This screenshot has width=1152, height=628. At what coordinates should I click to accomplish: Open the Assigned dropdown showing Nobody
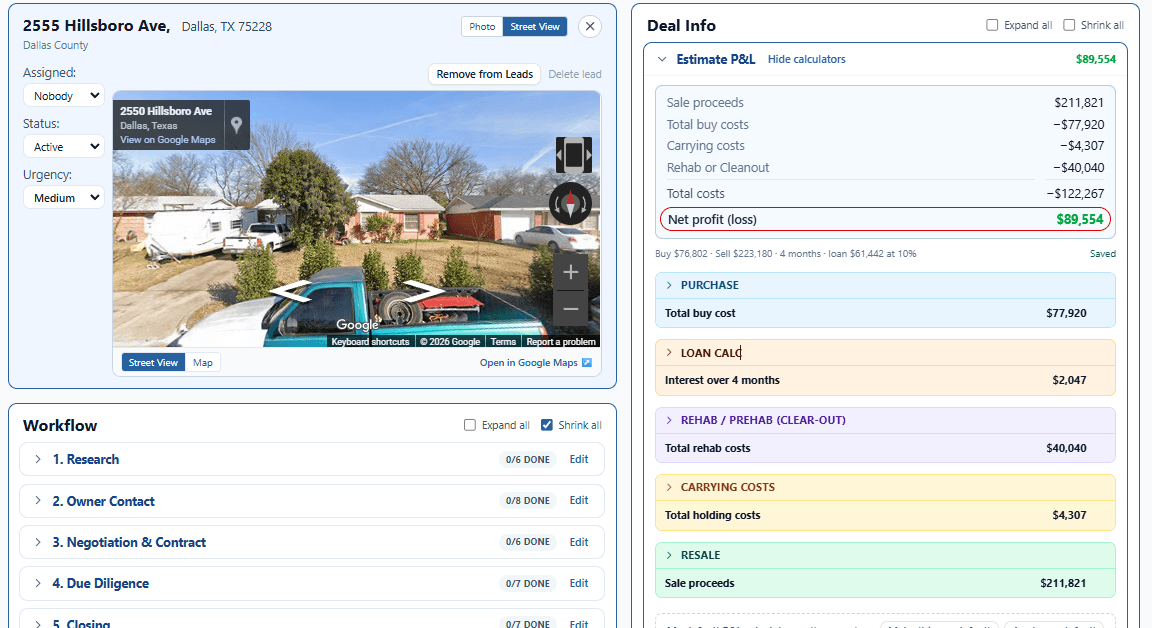point(64,96)
